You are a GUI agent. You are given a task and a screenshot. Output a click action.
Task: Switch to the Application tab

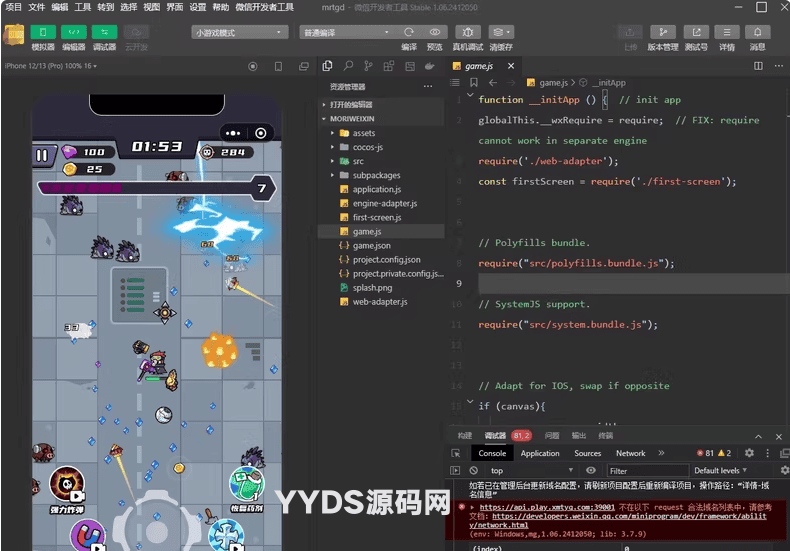(540, 453)
